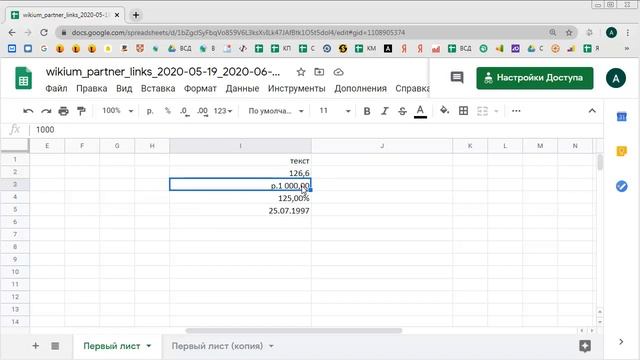This screenshot has width=640, height=360.
Task: Open the Вставка menu
Action: [x=158, y=89]
